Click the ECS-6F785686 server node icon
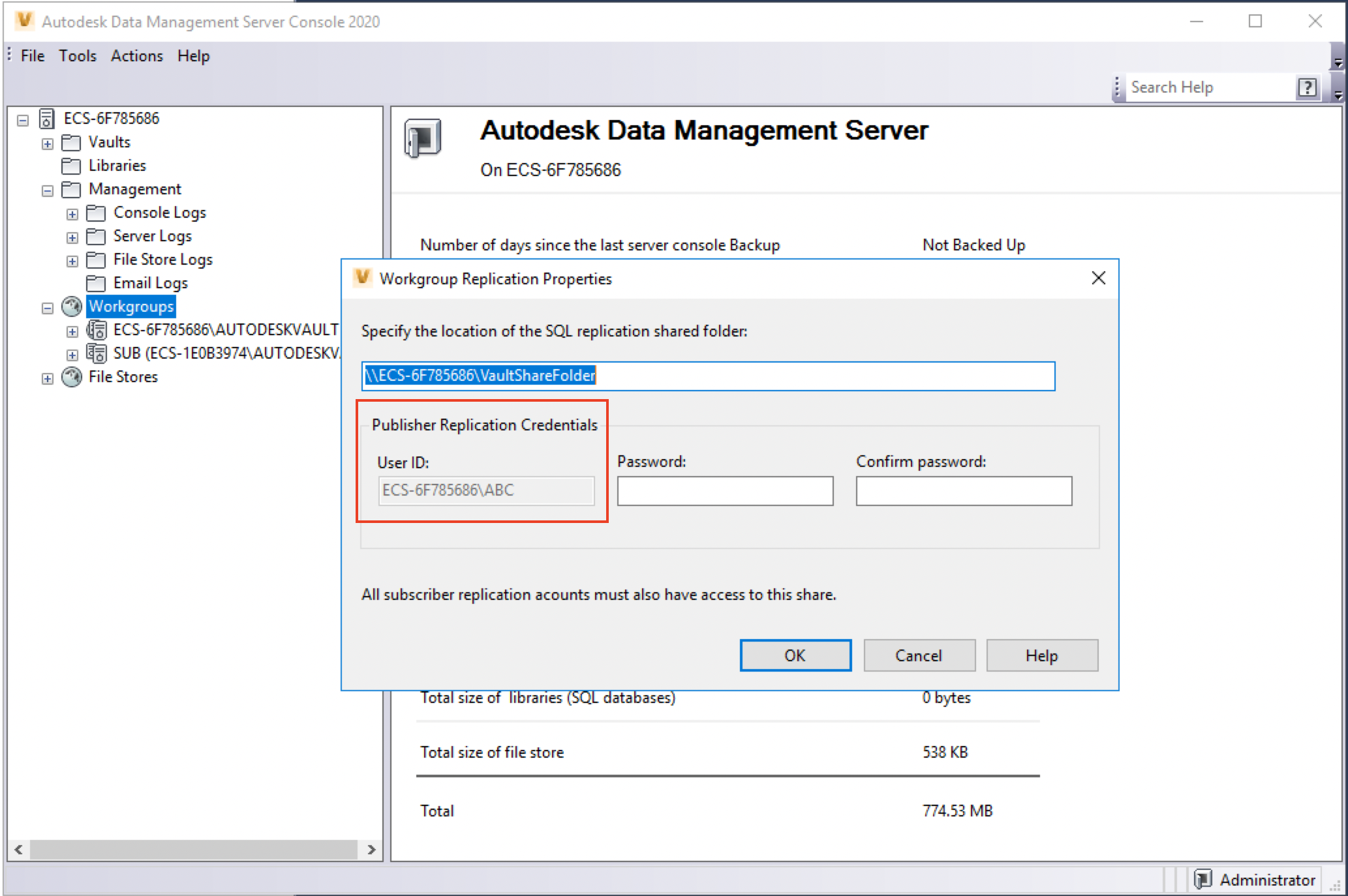The image size is (1348, 896). (47, 119)
